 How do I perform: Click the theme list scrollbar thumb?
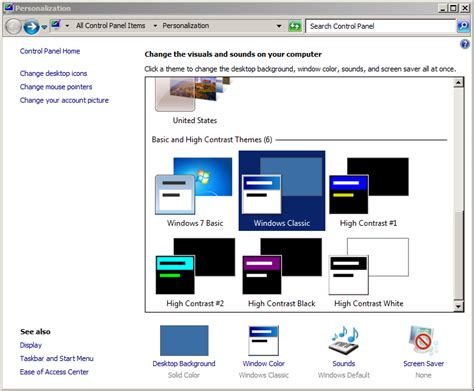tap(459, 256)
